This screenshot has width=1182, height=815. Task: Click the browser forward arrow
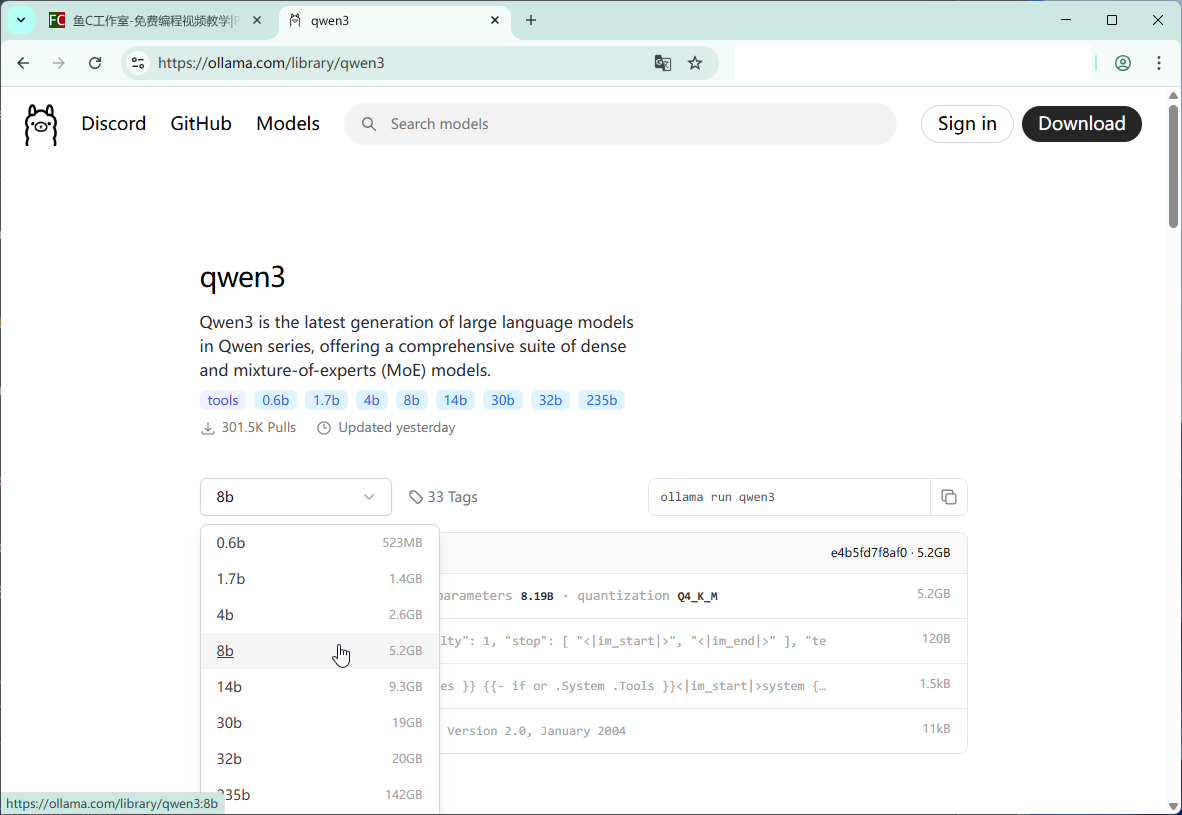(59, 63)
